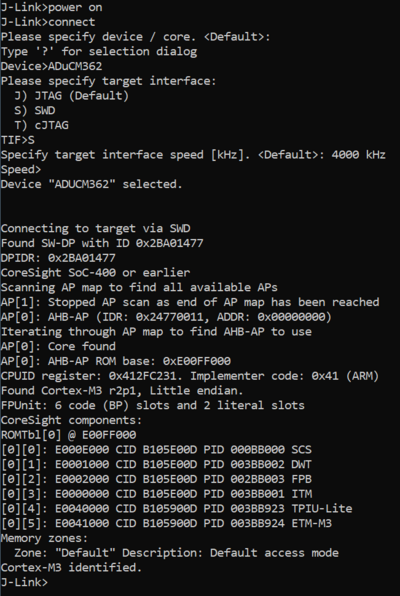The height and width of the screenshot is (596, 400).
Task: Click the 'Cortex-M3 identified.' message
Action: [71, 567]
